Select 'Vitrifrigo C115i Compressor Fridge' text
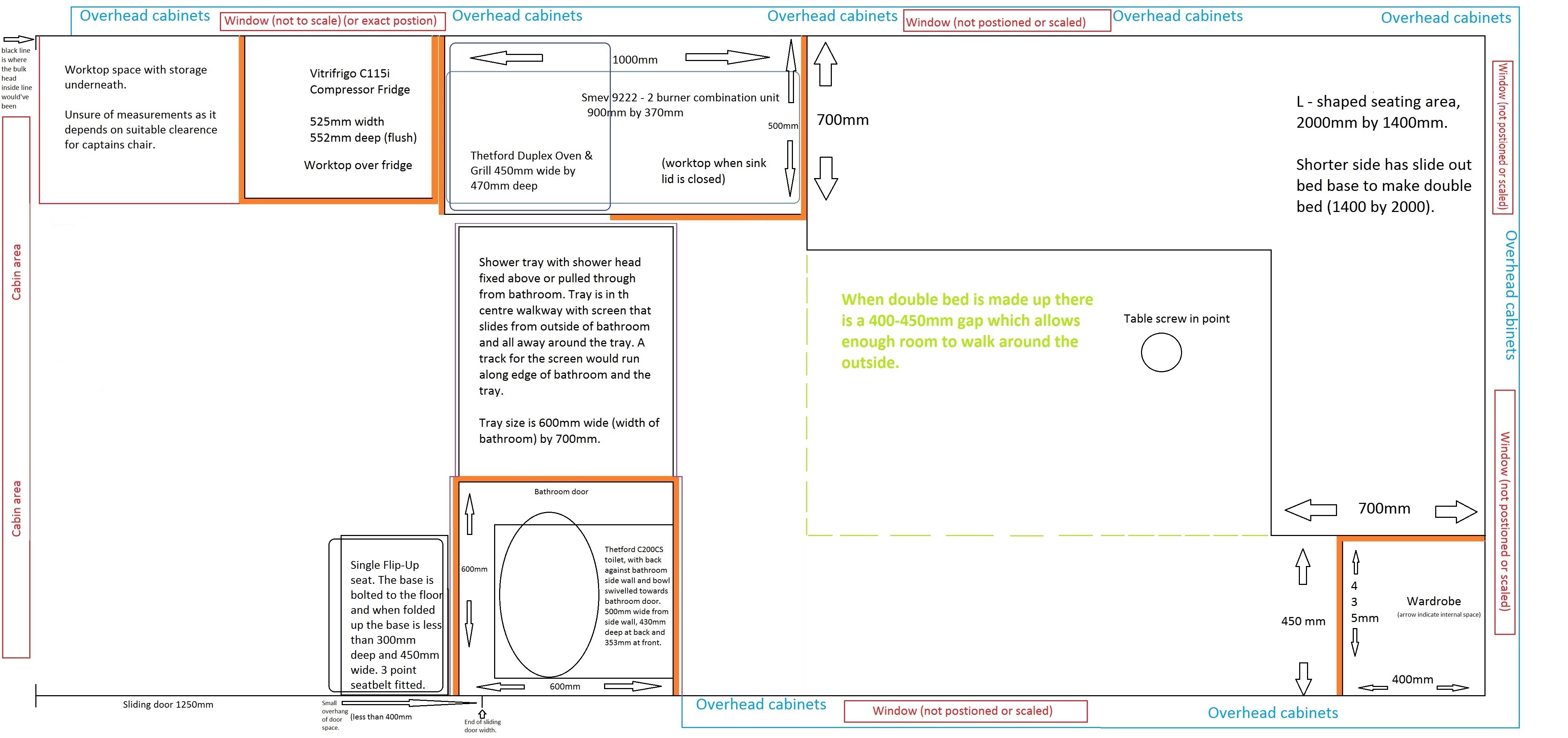1568x738 pixels. (360, 81)
